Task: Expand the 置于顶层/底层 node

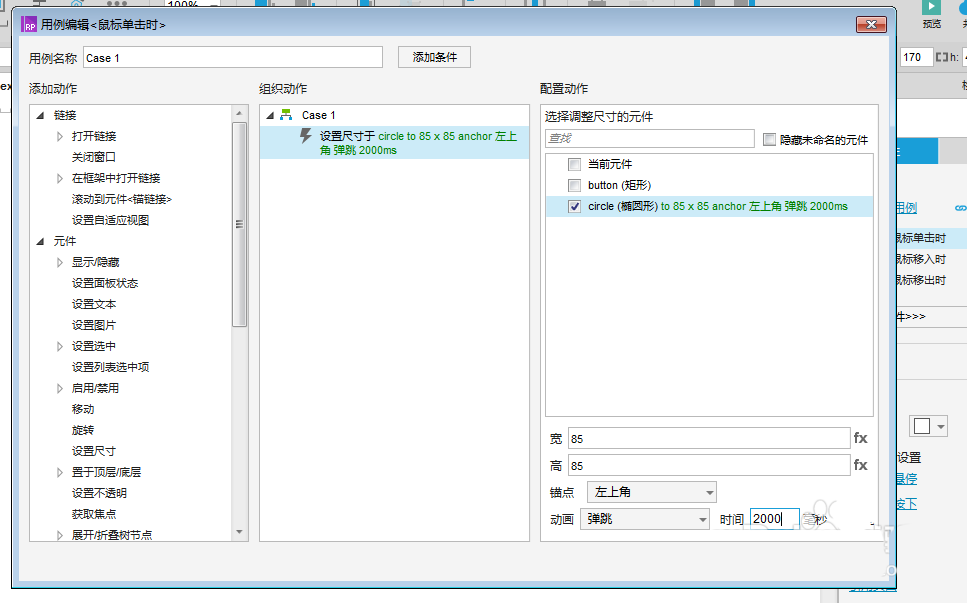Action: [x=60, y=472]
